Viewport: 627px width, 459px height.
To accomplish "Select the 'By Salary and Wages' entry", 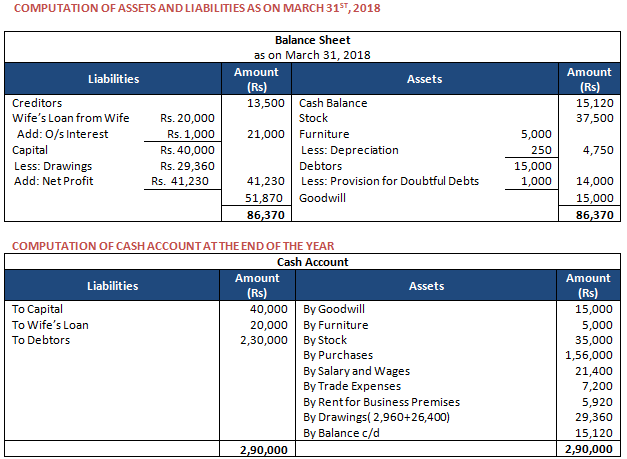I will click(358, 371).
